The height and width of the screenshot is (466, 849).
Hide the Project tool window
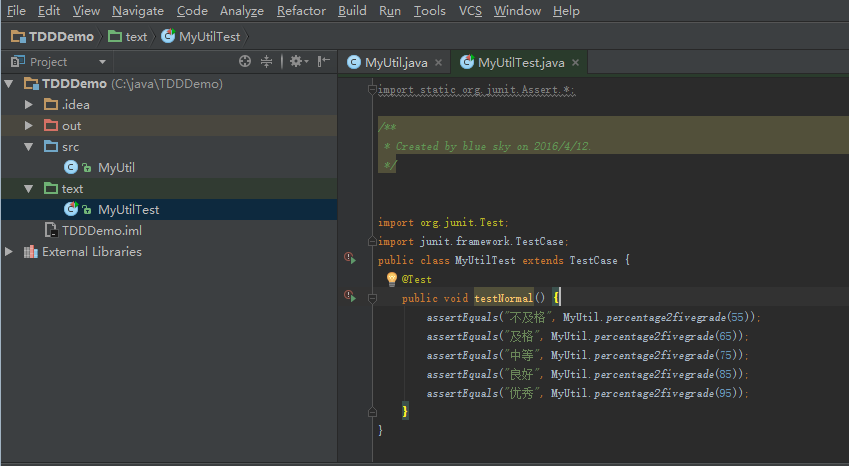324,62
